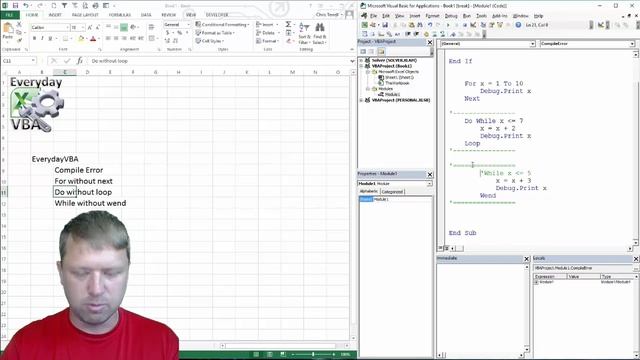Expand the Solver project tree node
The height and width of the screenshot is (360, 640).
click(361, 60)
